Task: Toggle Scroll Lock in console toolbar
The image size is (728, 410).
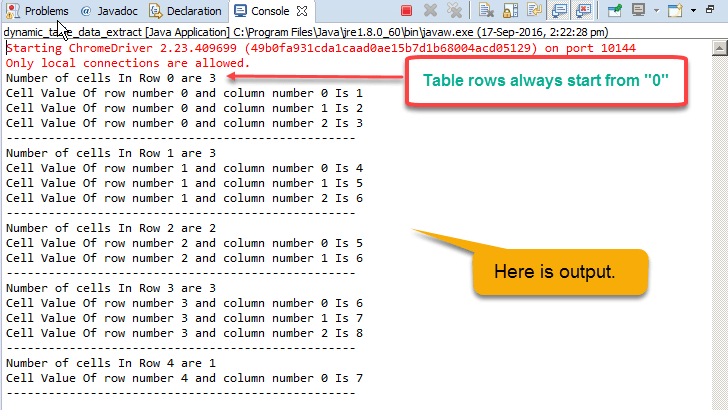Action: click(x=511, y=11)
